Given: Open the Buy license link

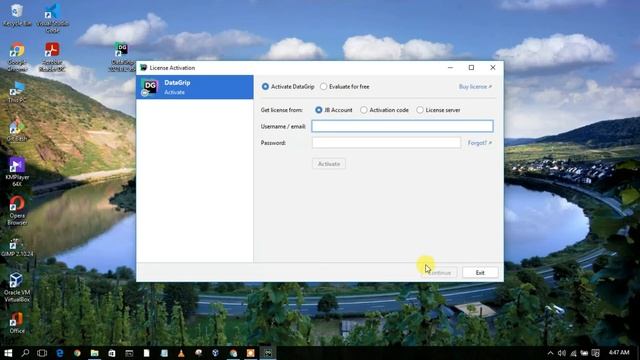Looking at the screenshot, I should 475,87.
